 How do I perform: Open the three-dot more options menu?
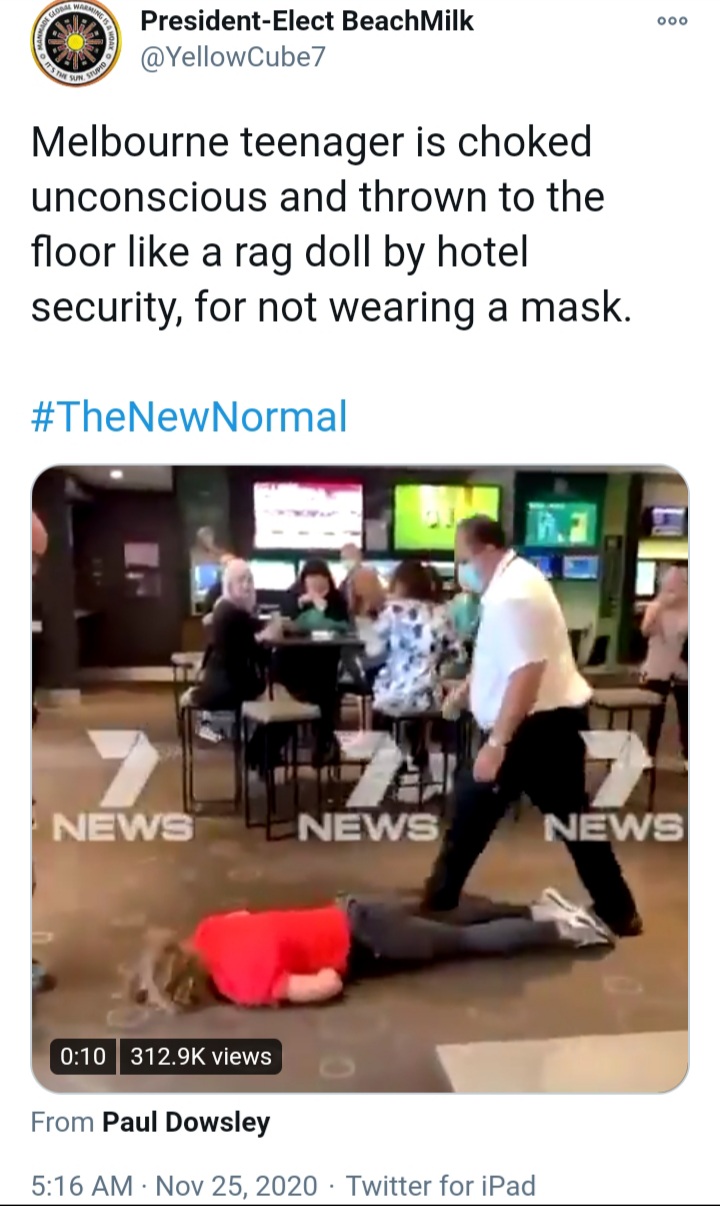point(672,22)
